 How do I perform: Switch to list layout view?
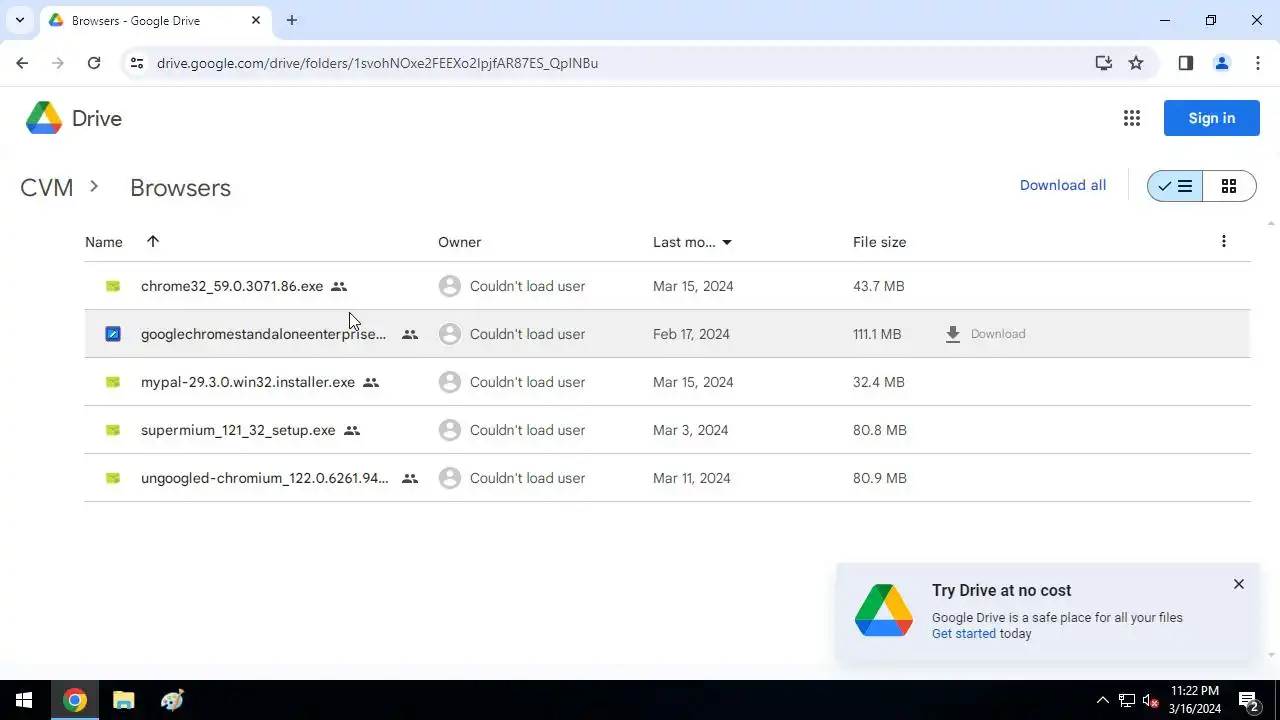coord(1175,186)
